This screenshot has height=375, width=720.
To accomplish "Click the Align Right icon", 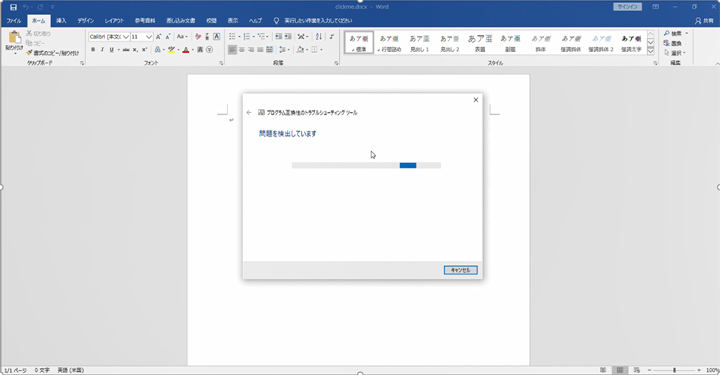I will pos(251,50).
